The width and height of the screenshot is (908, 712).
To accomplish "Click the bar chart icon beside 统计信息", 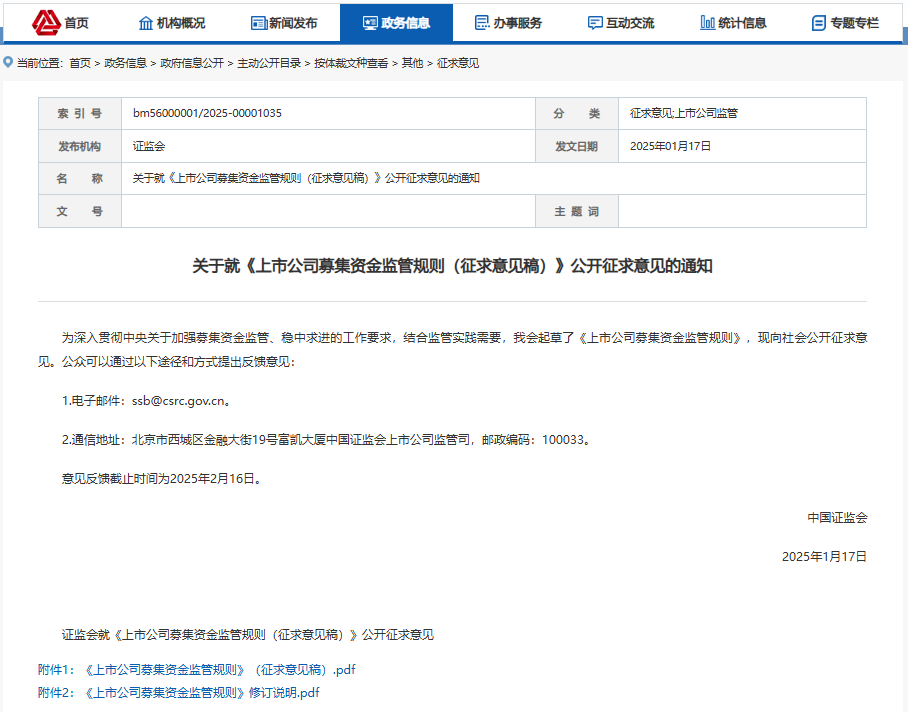I will tap(707, 20).
